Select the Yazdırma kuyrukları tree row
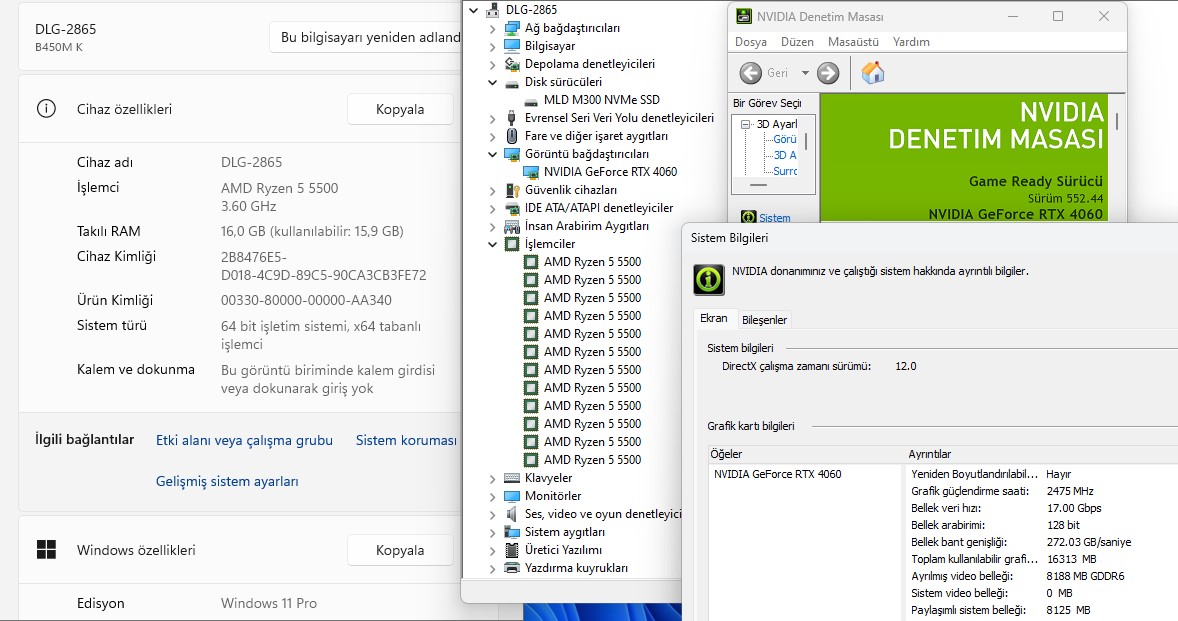Image resolution: width=1178 pixels, height=621 pixels. (576, 568)
